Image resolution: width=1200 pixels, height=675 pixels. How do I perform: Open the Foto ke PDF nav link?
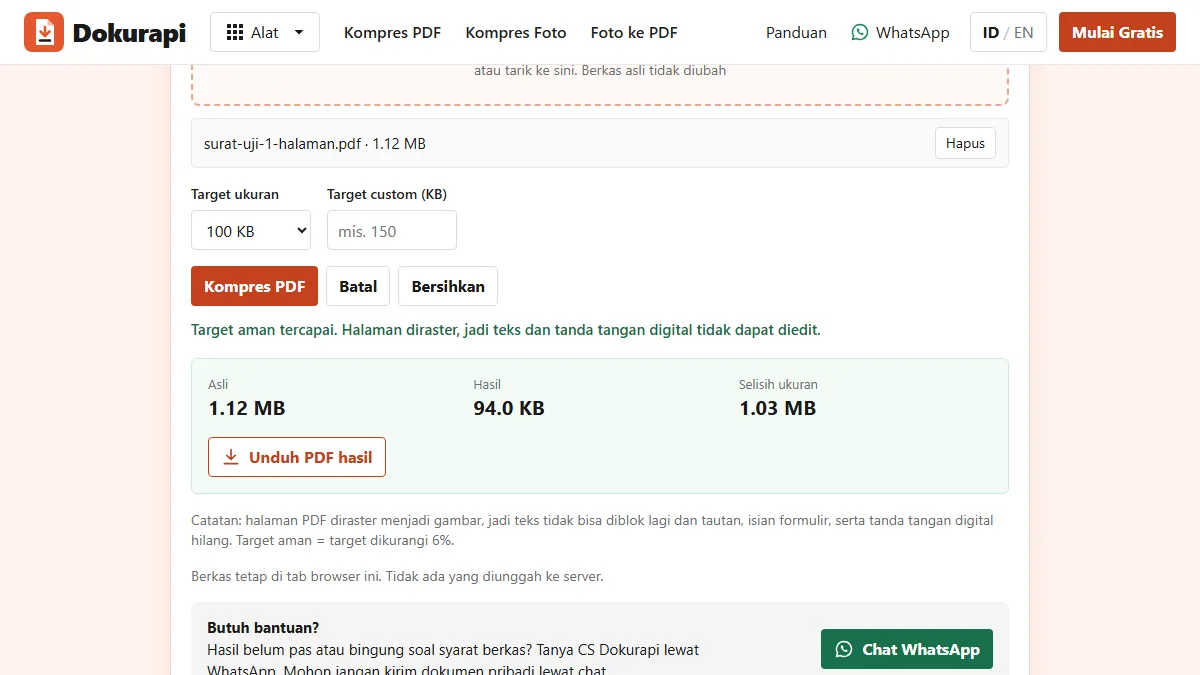click(634, 33)
